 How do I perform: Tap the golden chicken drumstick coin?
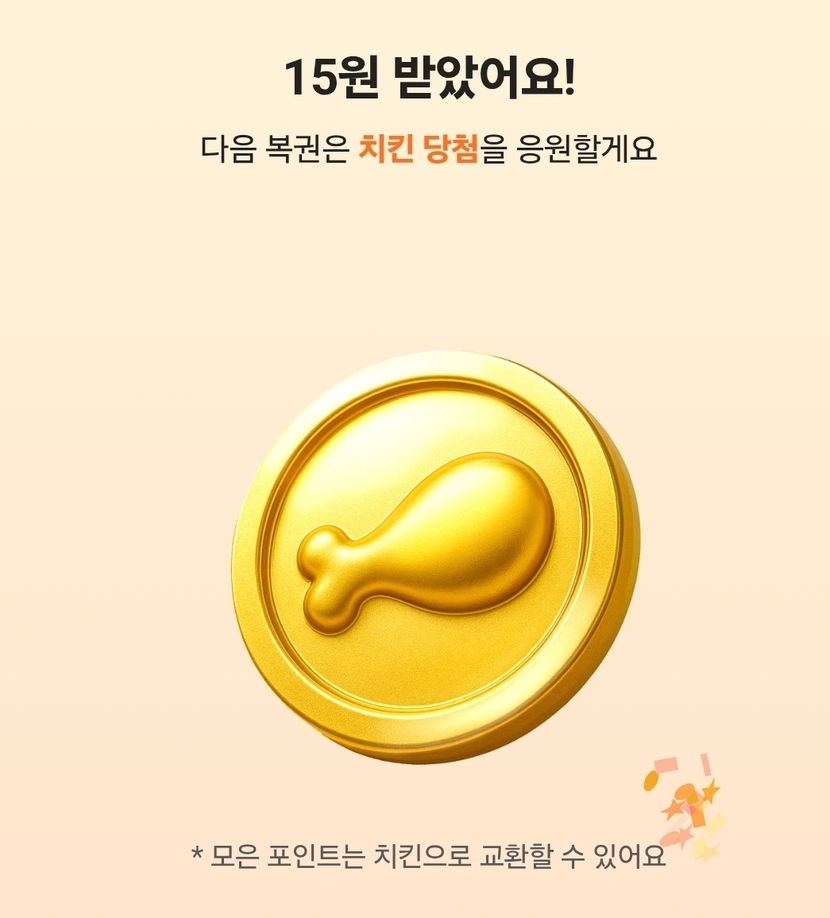436,556
